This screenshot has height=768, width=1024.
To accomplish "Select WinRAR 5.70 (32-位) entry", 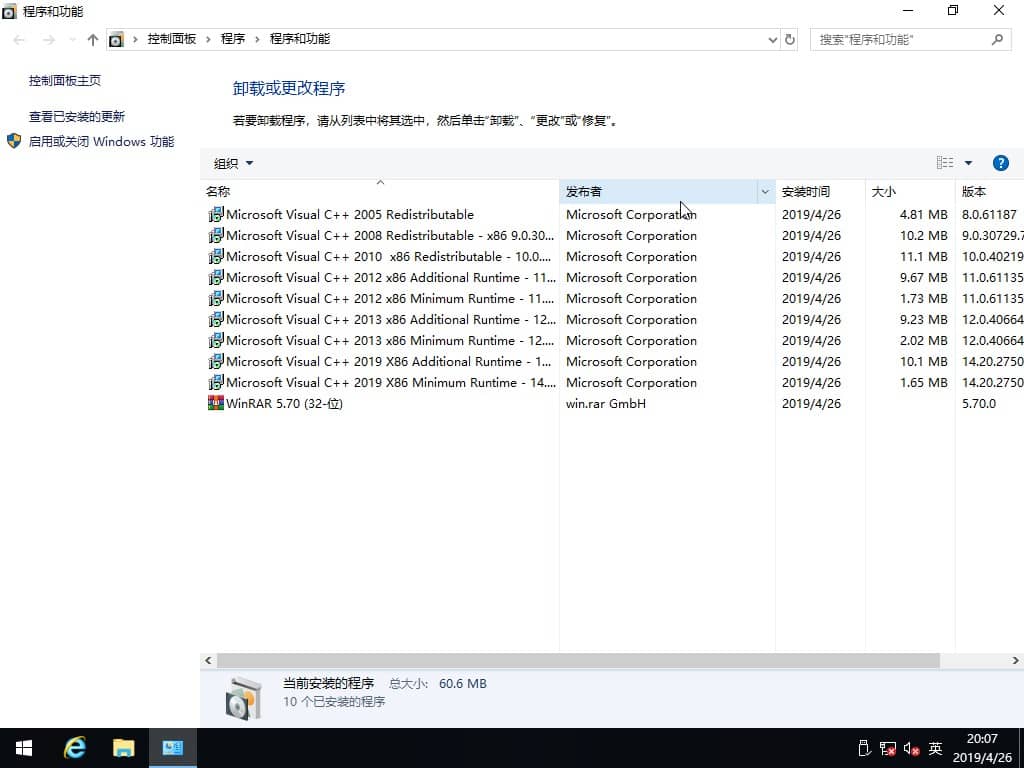I will (x=284, y=403).
